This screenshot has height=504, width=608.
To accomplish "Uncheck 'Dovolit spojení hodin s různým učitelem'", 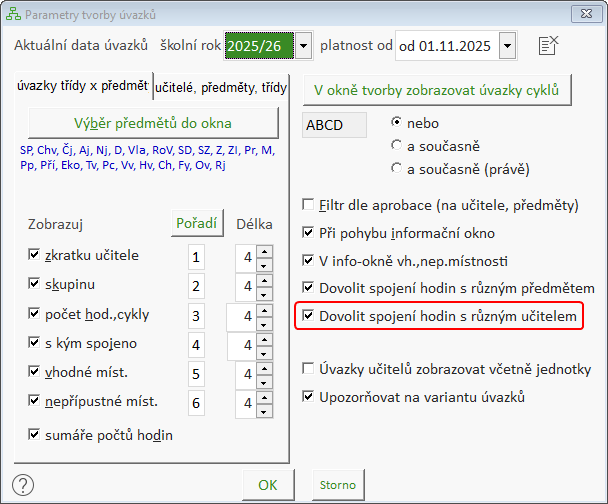I will [x=310, y=317].
